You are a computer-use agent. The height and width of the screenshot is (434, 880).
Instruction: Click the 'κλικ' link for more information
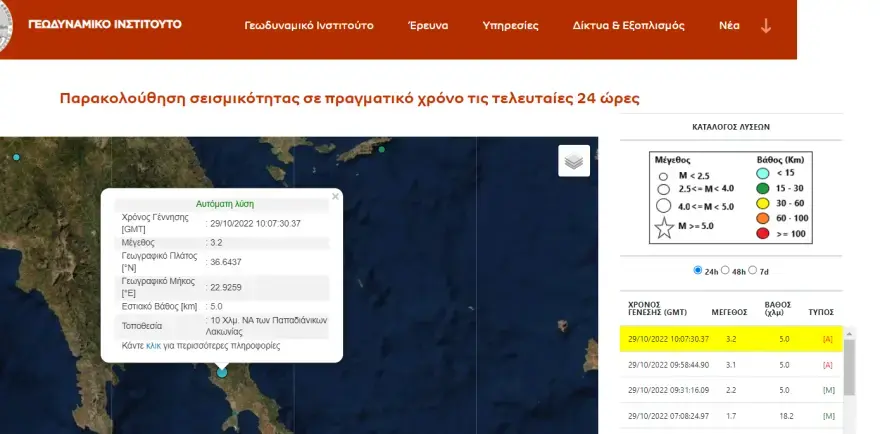tap(153, 346)
